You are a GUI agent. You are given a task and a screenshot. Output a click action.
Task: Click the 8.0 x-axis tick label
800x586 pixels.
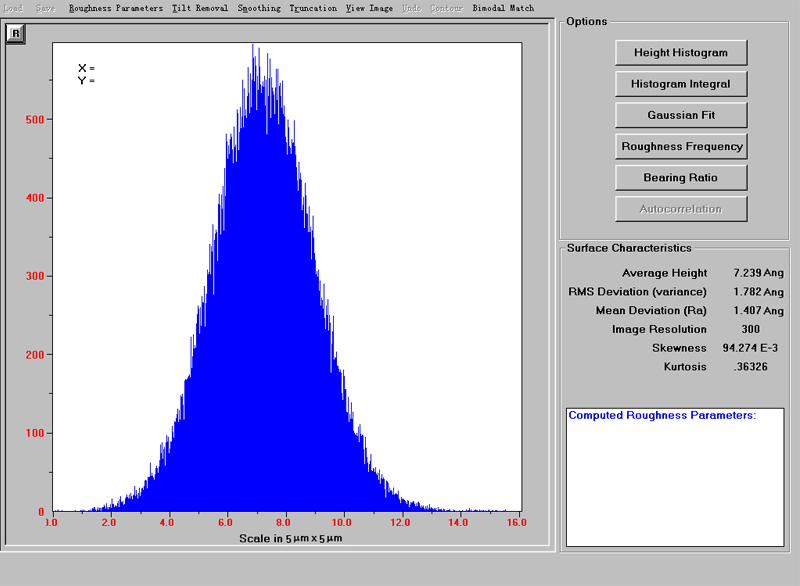tap(283, 522)
